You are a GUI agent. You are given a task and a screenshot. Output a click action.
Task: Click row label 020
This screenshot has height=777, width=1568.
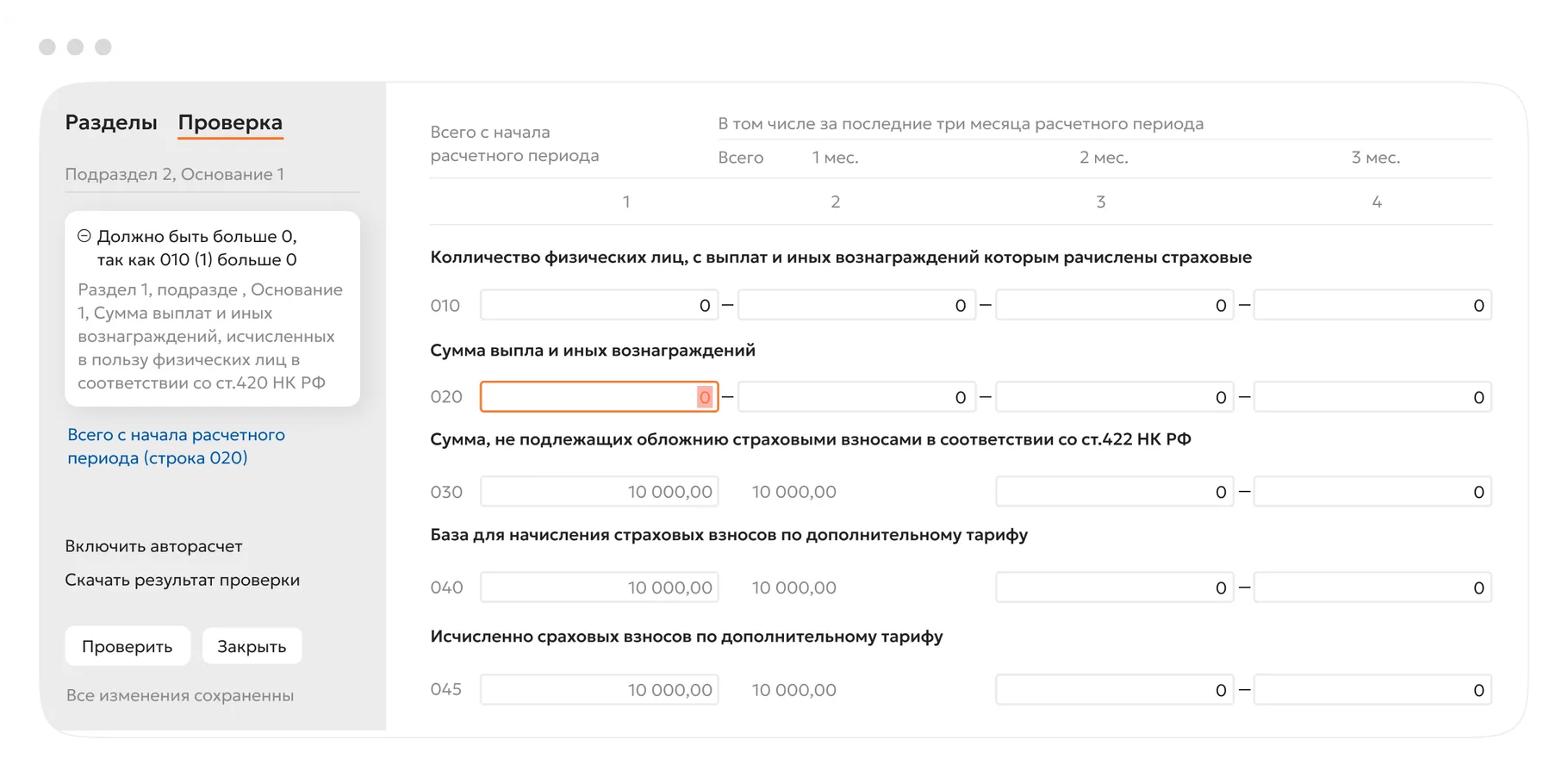point(446,396)
